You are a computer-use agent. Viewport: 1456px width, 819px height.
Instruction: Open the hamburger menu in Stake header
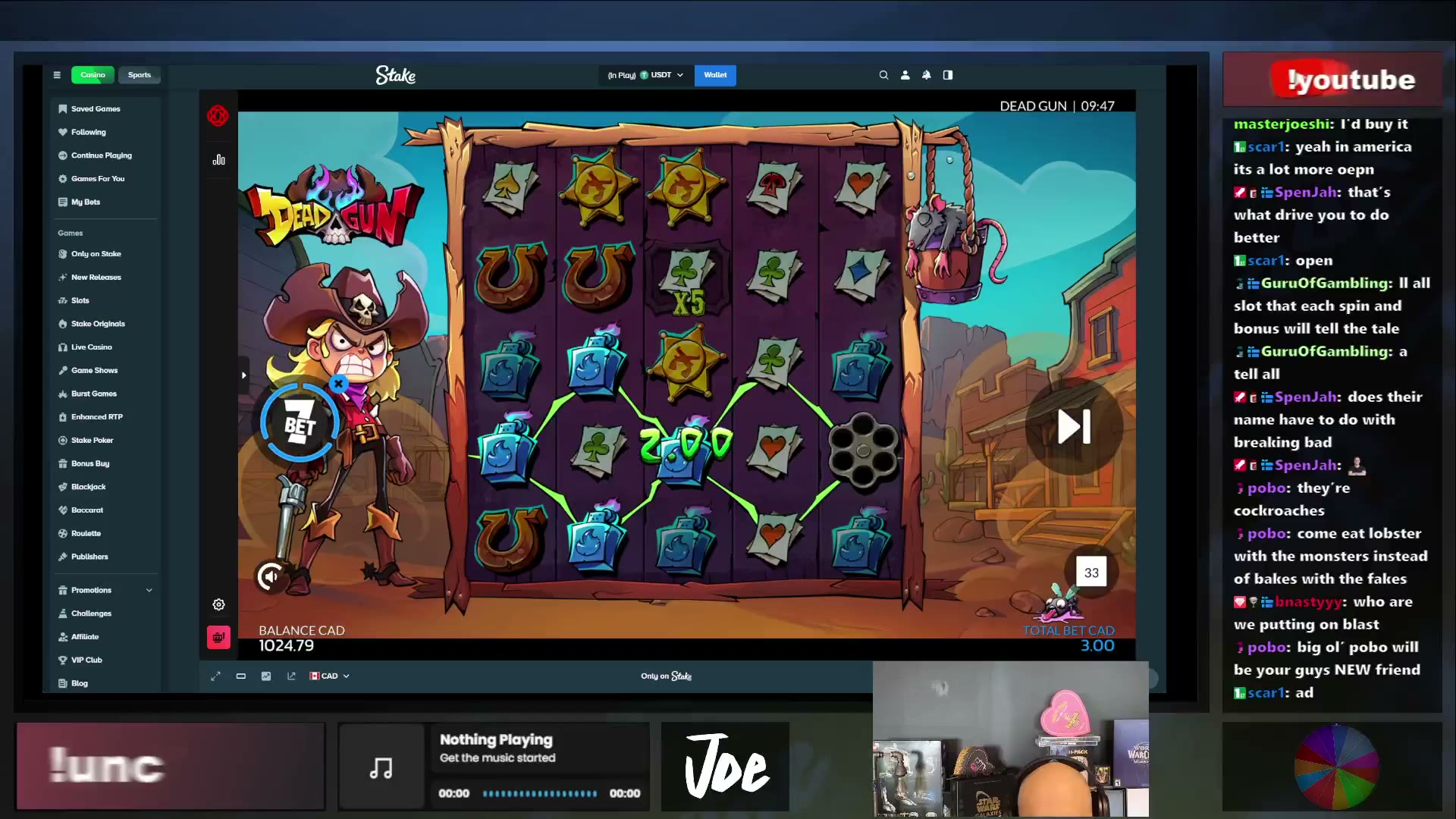pyautogui.click(x=57, y=75)
